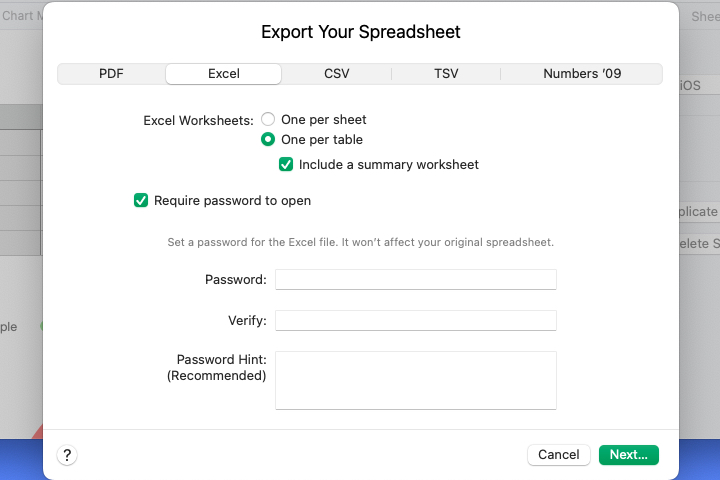Click the Password Hint text box
This screenshot has width=720, height=480.
click(x=415, y=379)
